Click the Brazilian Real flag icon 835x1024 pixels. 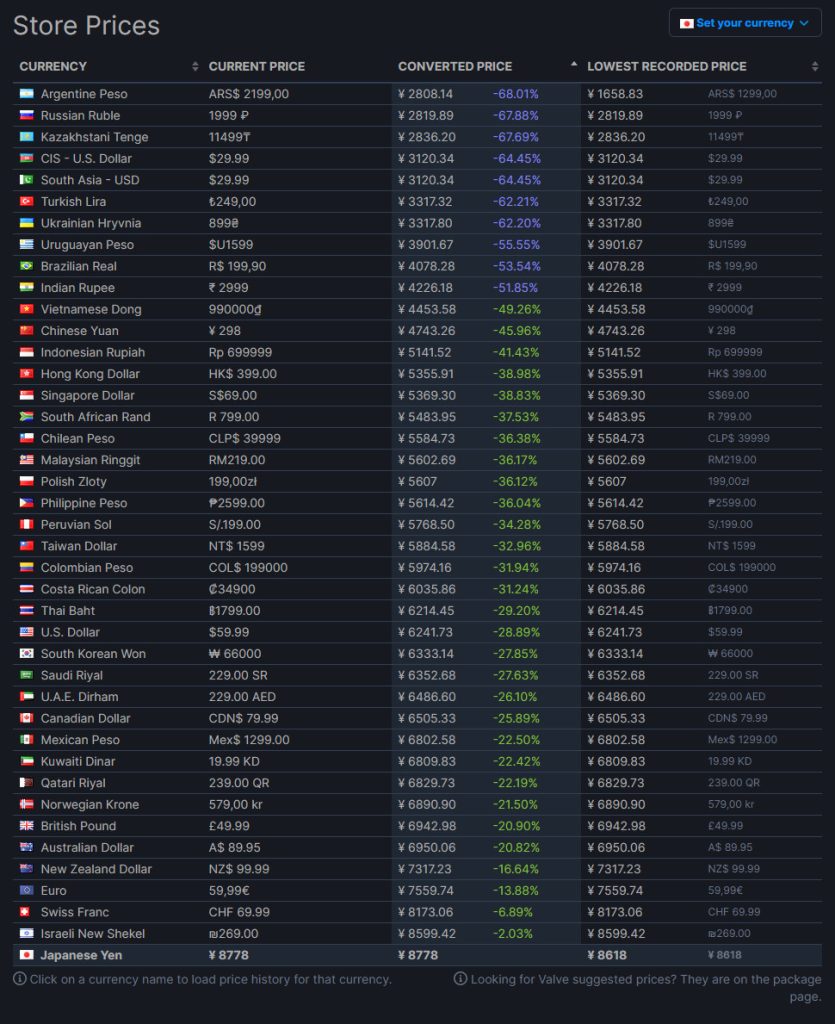pyautogui.click(x=27, y=266)
